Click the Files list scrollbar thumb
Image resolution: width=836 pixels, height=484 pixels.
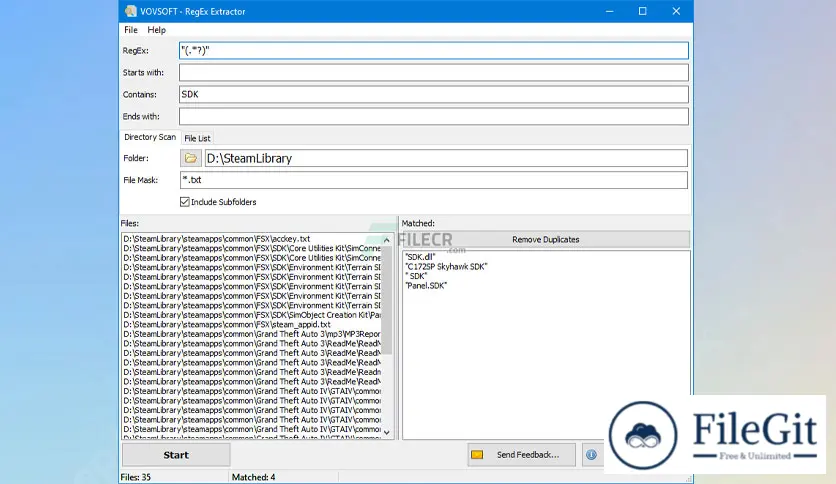[387, 300]
